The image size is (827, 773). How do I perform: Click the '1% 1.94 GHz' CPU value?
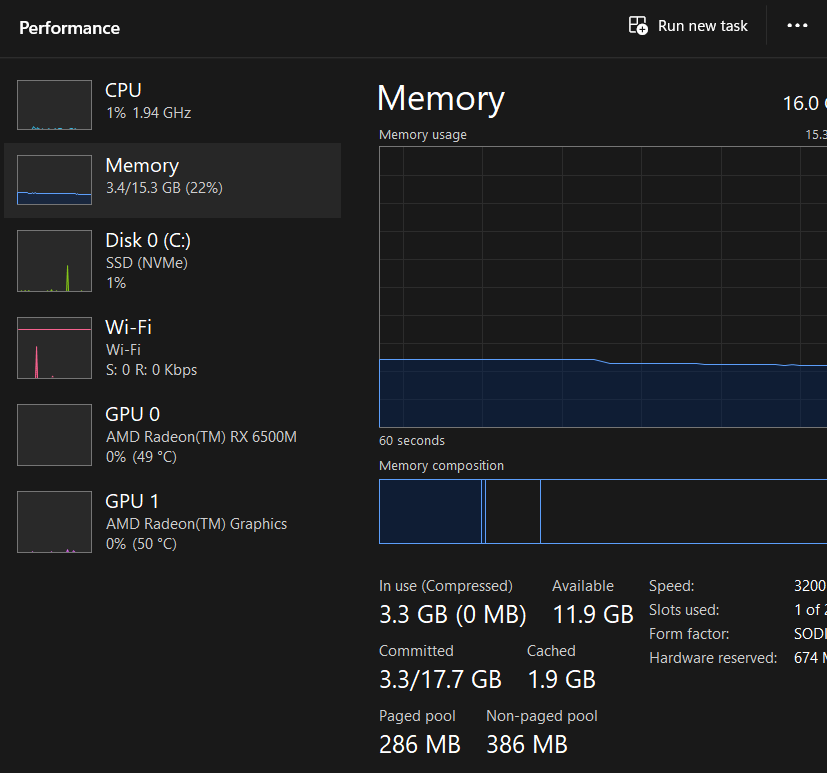coord(148,113)
